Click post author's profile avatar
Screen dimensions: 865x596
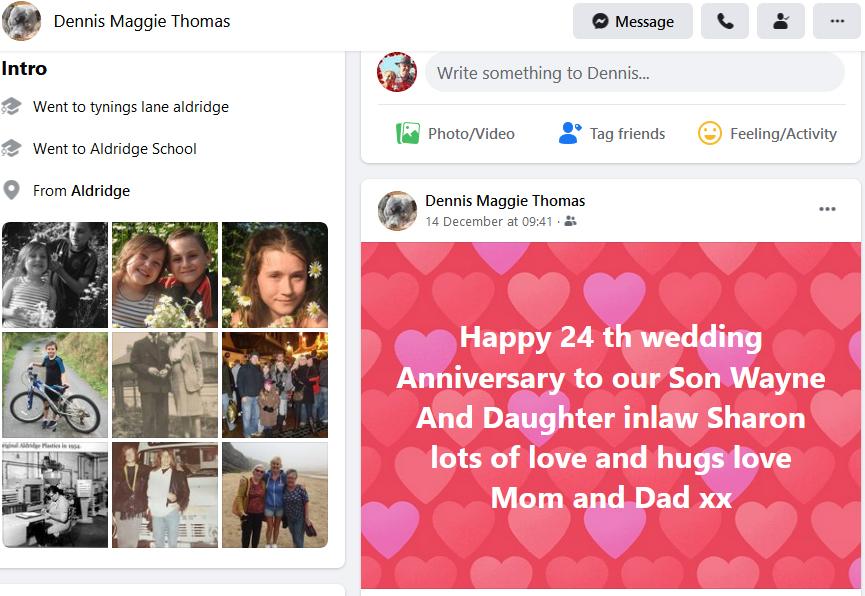(x=397, y=211)
